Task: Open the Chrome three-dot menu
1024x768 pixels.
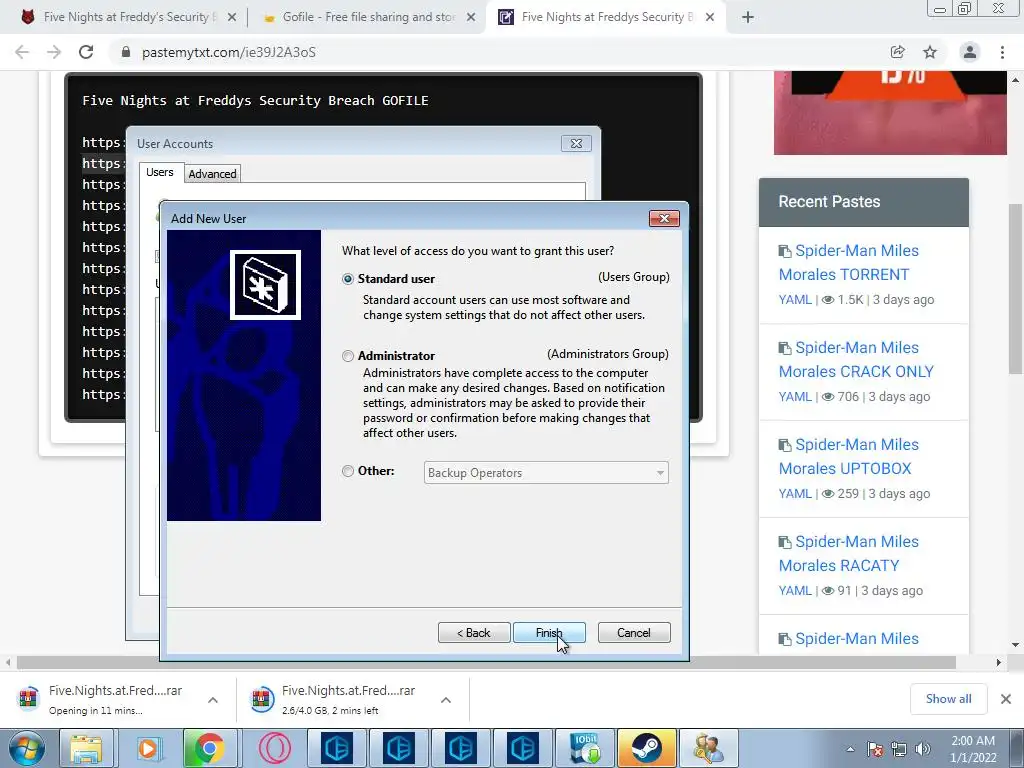Action: (x=1002, y=52)
